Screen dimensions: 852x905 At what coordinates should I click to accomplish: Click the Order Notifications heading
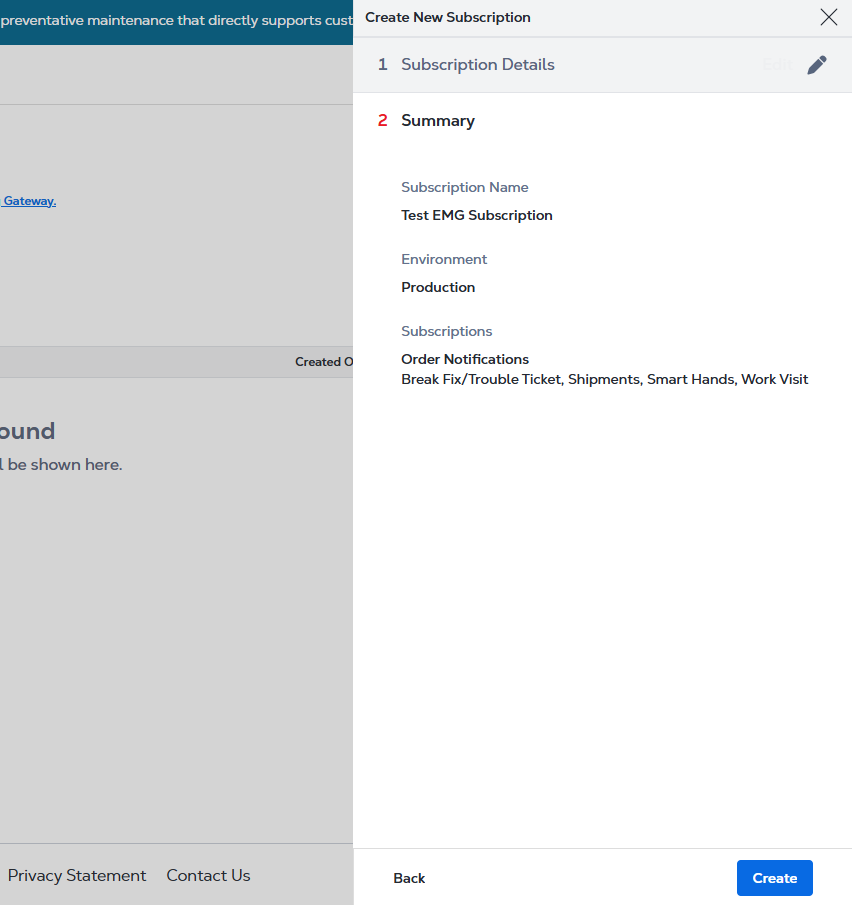pos(465,359)
